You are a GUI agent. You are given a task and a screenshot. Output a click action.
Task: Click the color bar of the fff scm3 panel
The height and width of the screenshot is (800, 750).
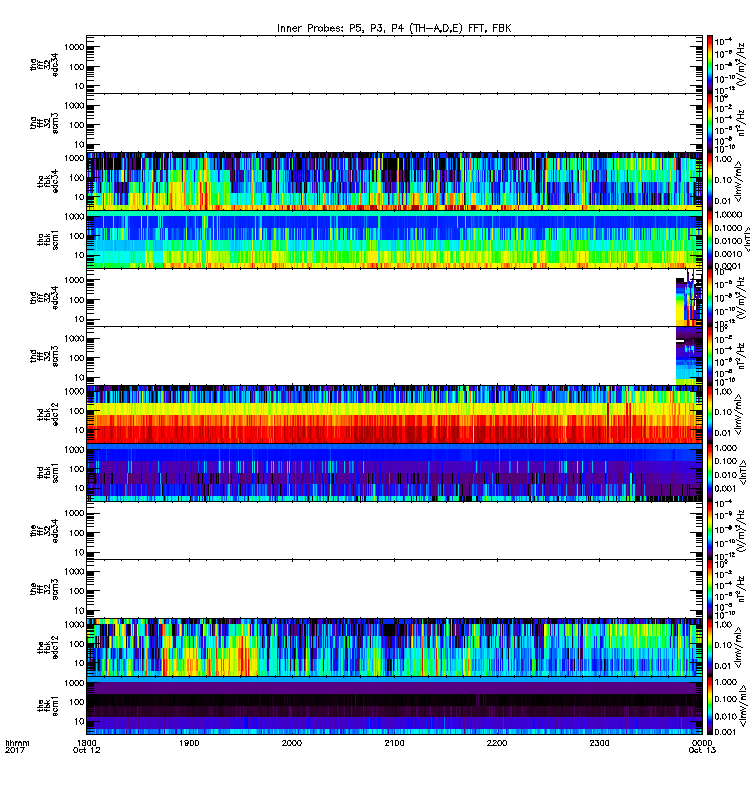709,589
